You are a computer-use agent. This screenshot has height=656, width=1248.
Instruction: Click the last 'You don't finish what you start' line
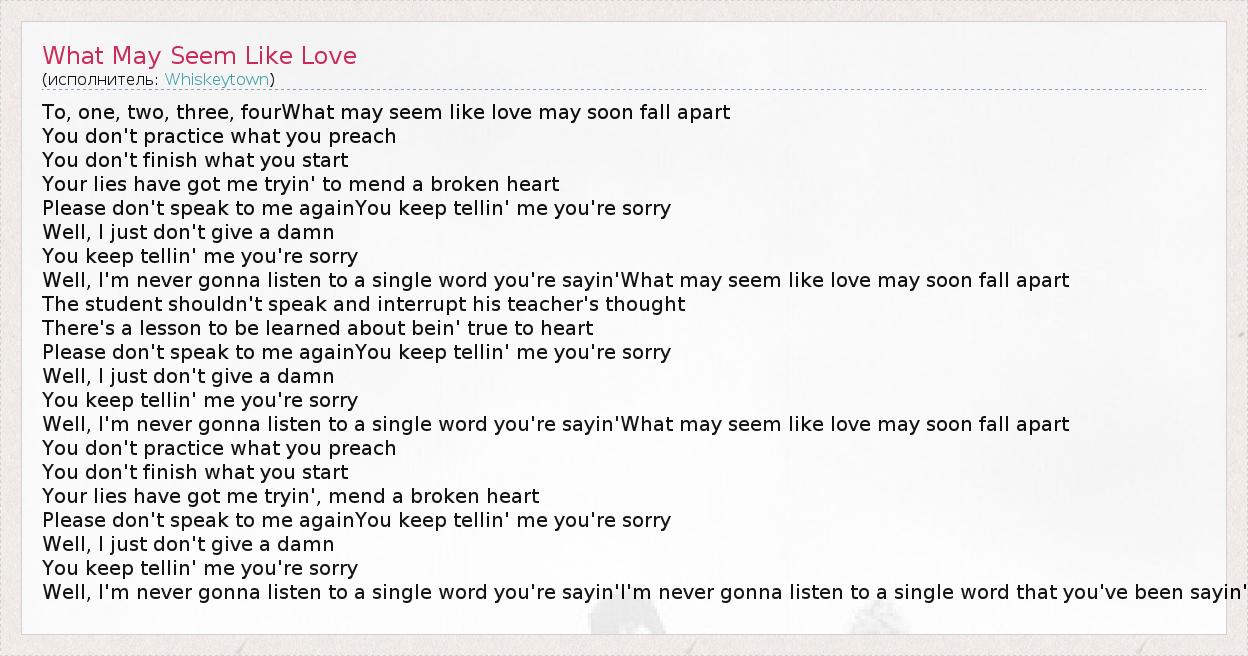click(x=195, y=472)
